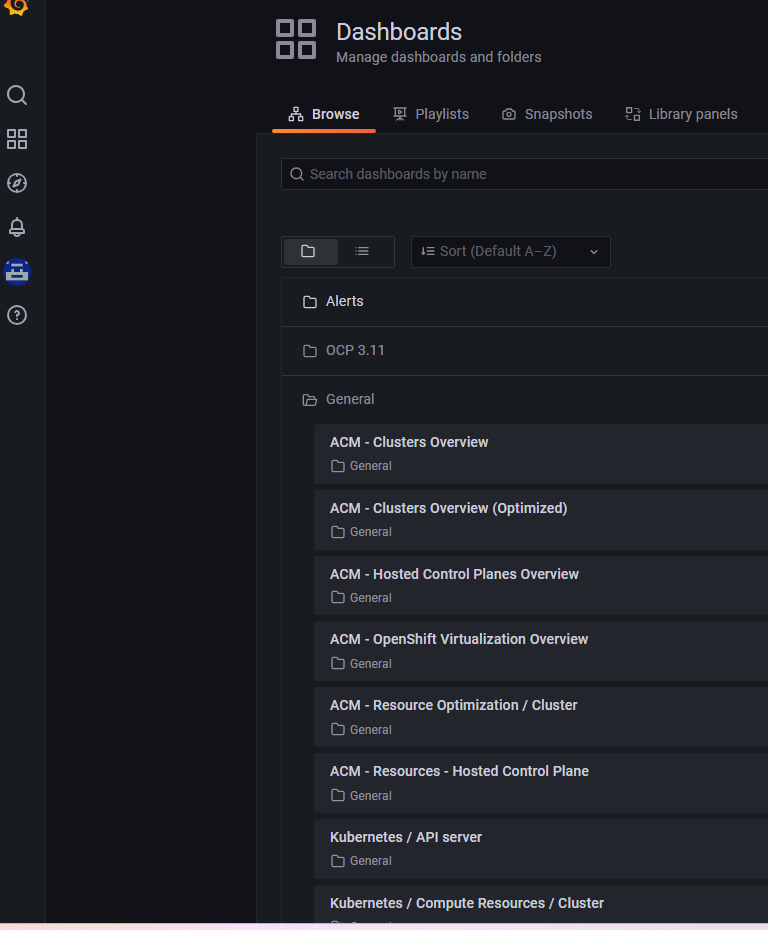This screenshot has height=930, width=768.
Task: Switch to the Snapshots tab
Action: 547,114
